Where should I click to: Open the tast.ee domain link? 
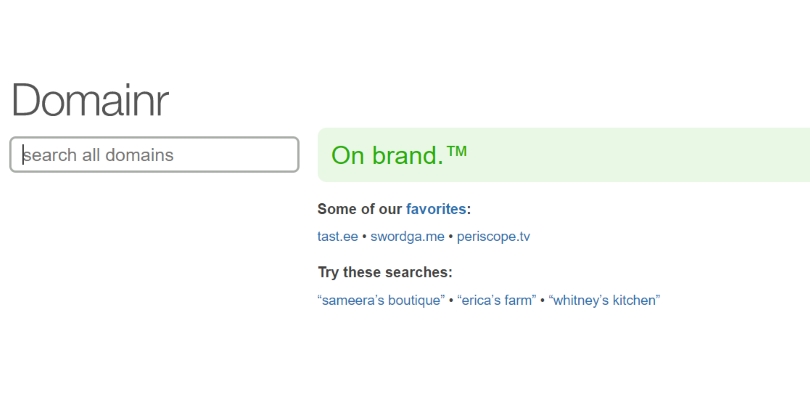[337, 237]
